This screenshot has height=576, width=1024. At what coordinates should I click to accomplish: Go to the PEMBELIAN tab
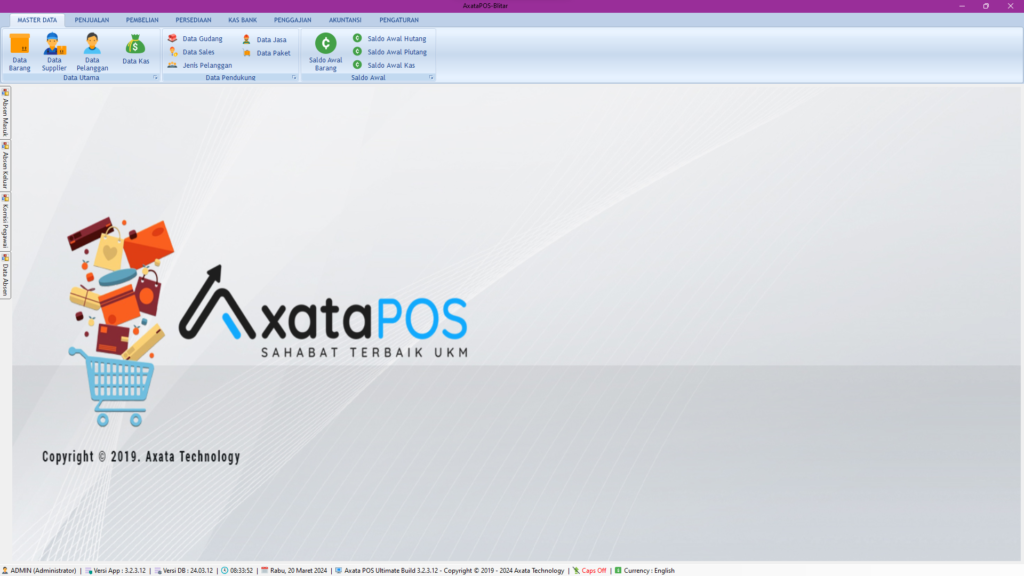pyautogui.click(x=142, y=20)
